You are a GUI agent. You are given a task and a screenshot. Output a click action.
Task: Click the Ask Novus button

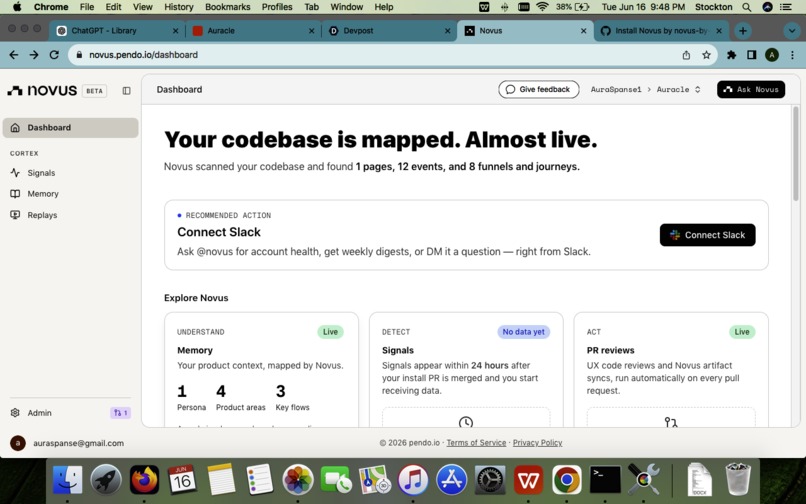pos(750,89)
